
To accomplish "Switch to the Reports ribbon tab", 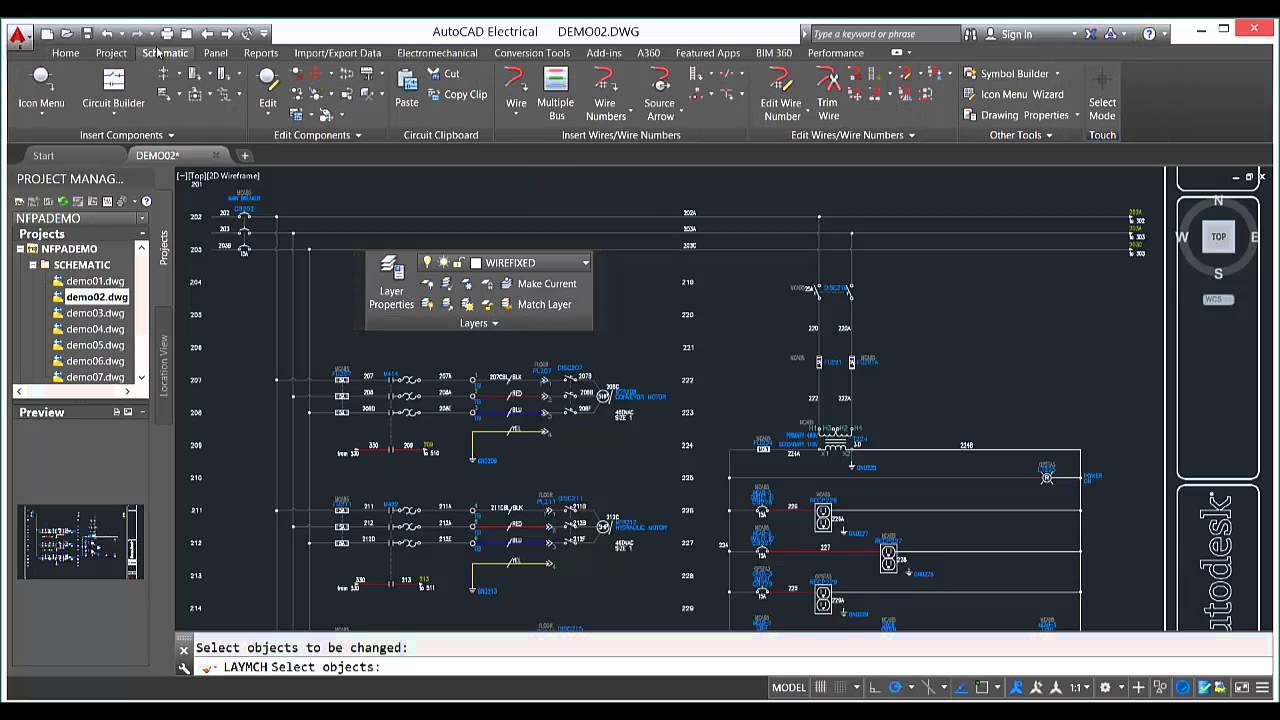I will [261, 53].
